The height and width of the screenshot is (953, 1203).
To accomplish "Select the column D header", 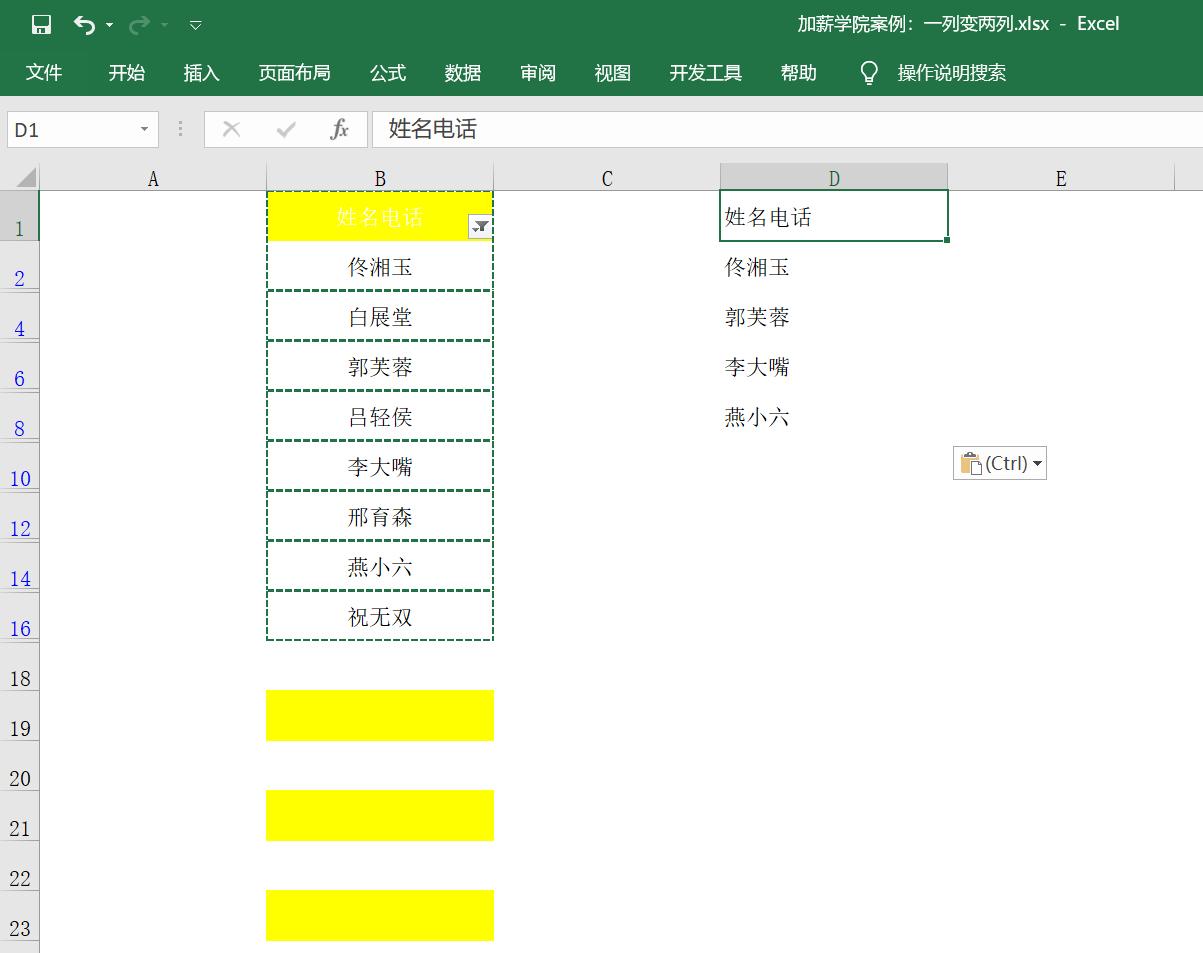I will click(x=834, y=177).
